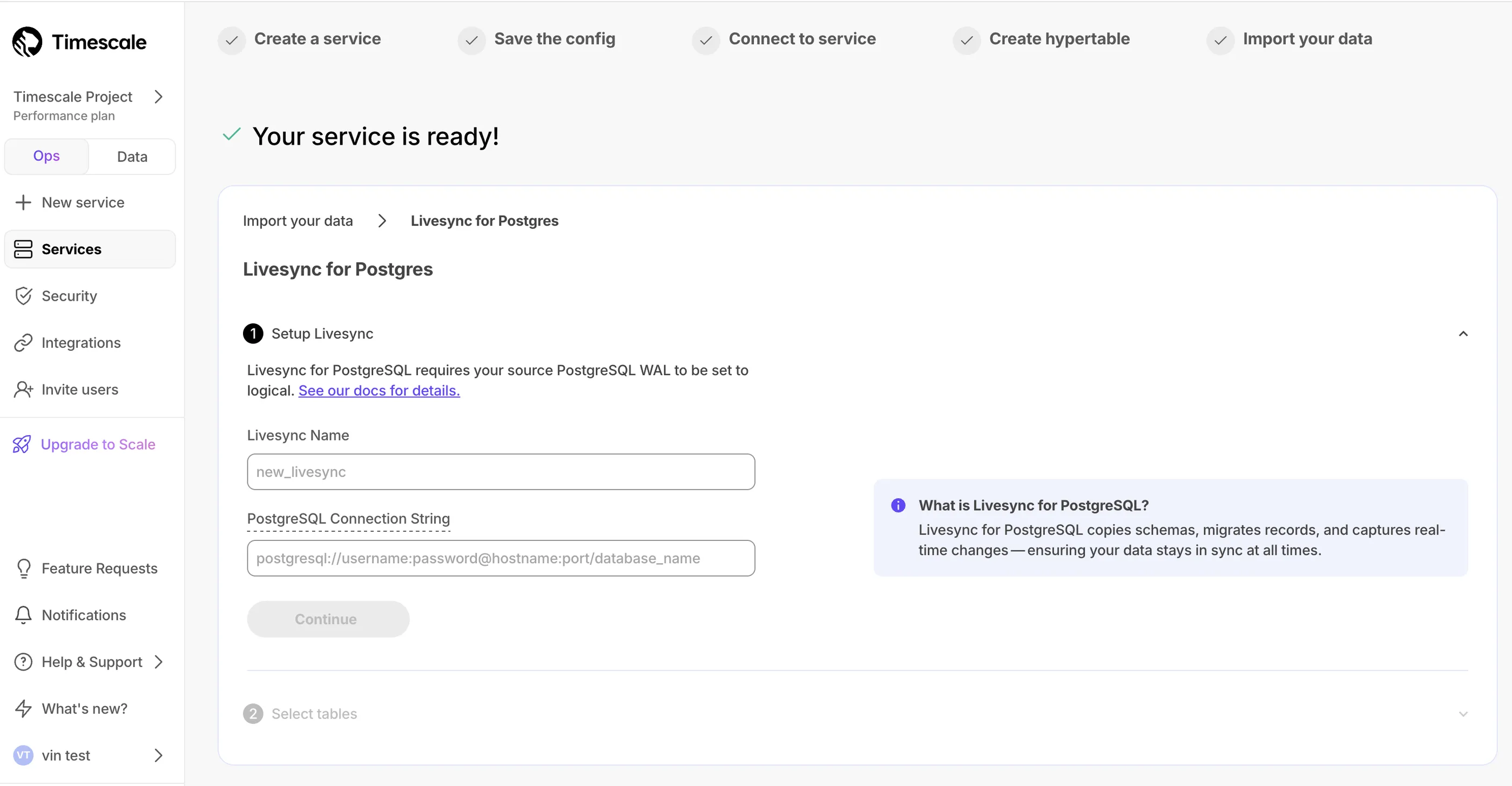Image resolution: width=1512 pixels, height=786 pixels.
Task: Click the Upgrade to Scale link
Action: pos(97,444)
